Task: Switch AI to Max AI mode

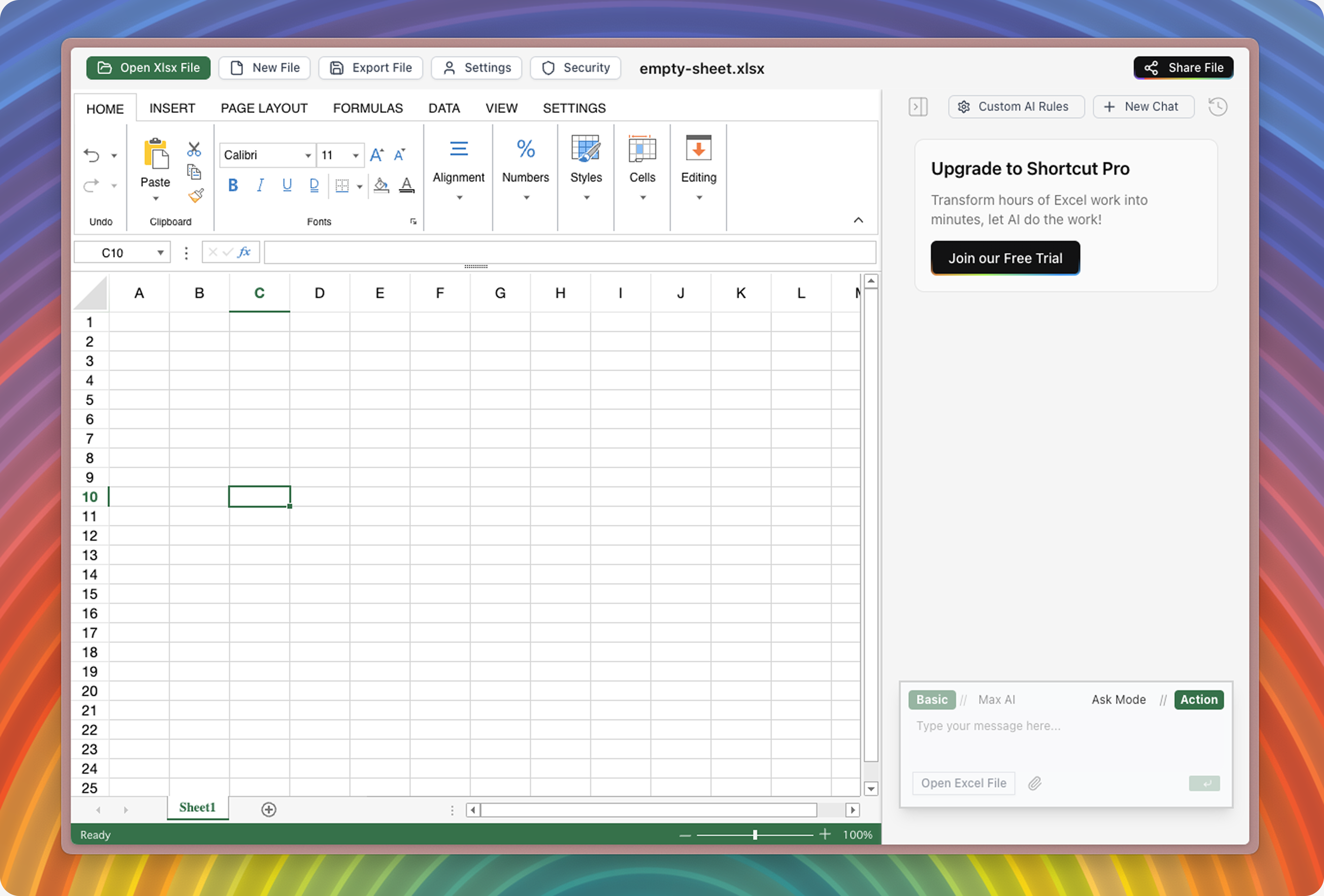Action: [996, 699]
